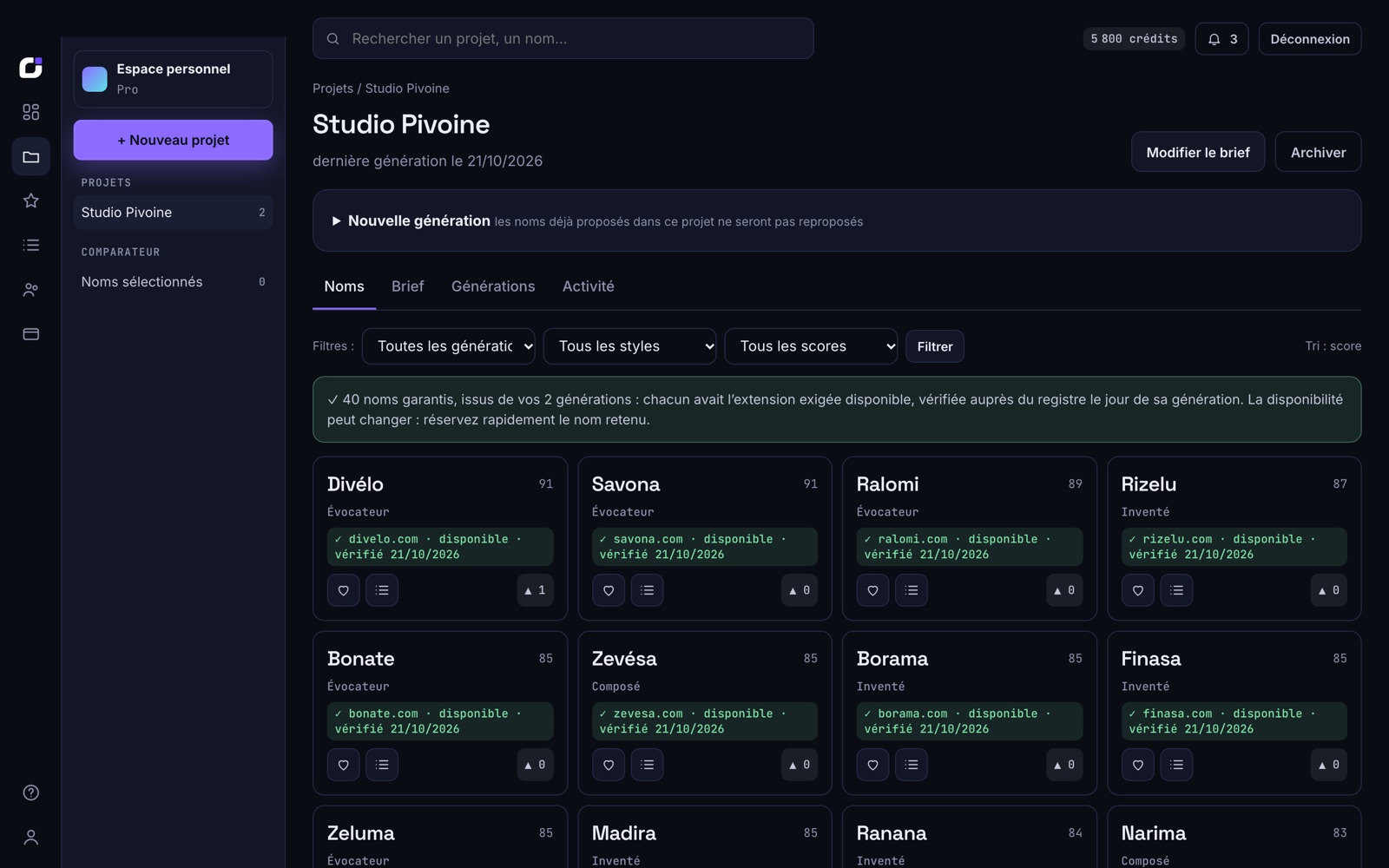
Task: Open the favorites star icon in sidebar
Action: point(31,201)
